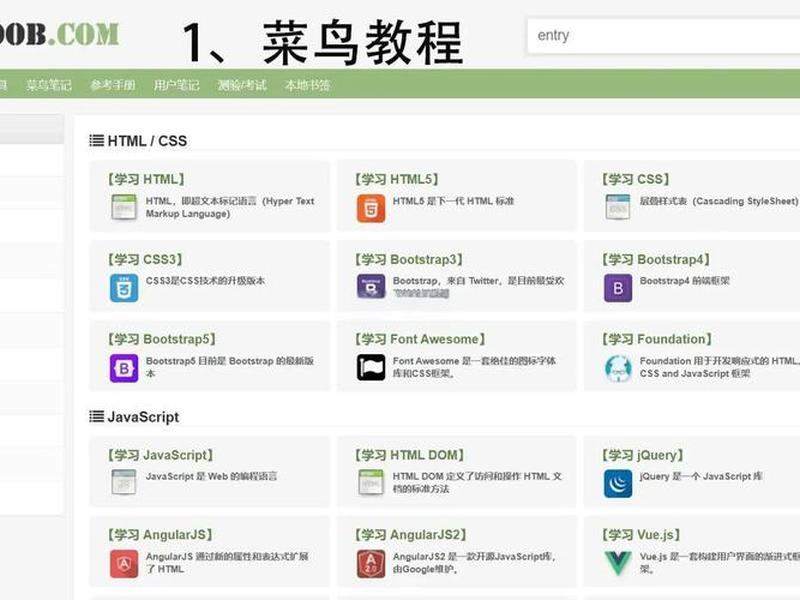Click the description 'Bootstrap4 前端框架'
800x600 pixels.
685,281
